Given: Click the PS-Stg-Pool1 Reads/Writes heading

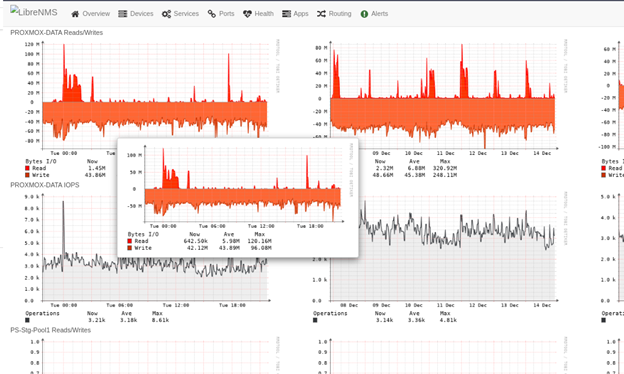Looking at the screenshot, I should pyautogui.click(x=51, y=330).
